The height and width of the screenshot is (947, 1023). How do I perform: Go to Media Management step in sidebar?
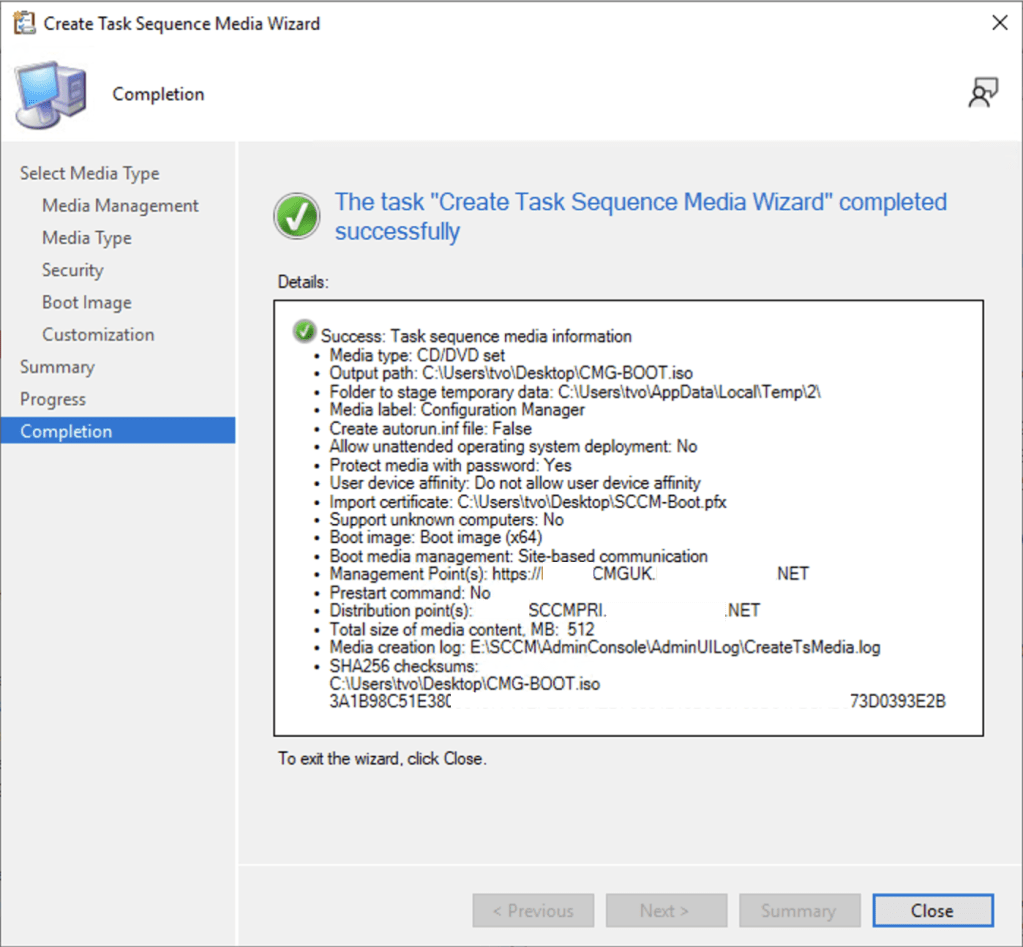(120, 206)
